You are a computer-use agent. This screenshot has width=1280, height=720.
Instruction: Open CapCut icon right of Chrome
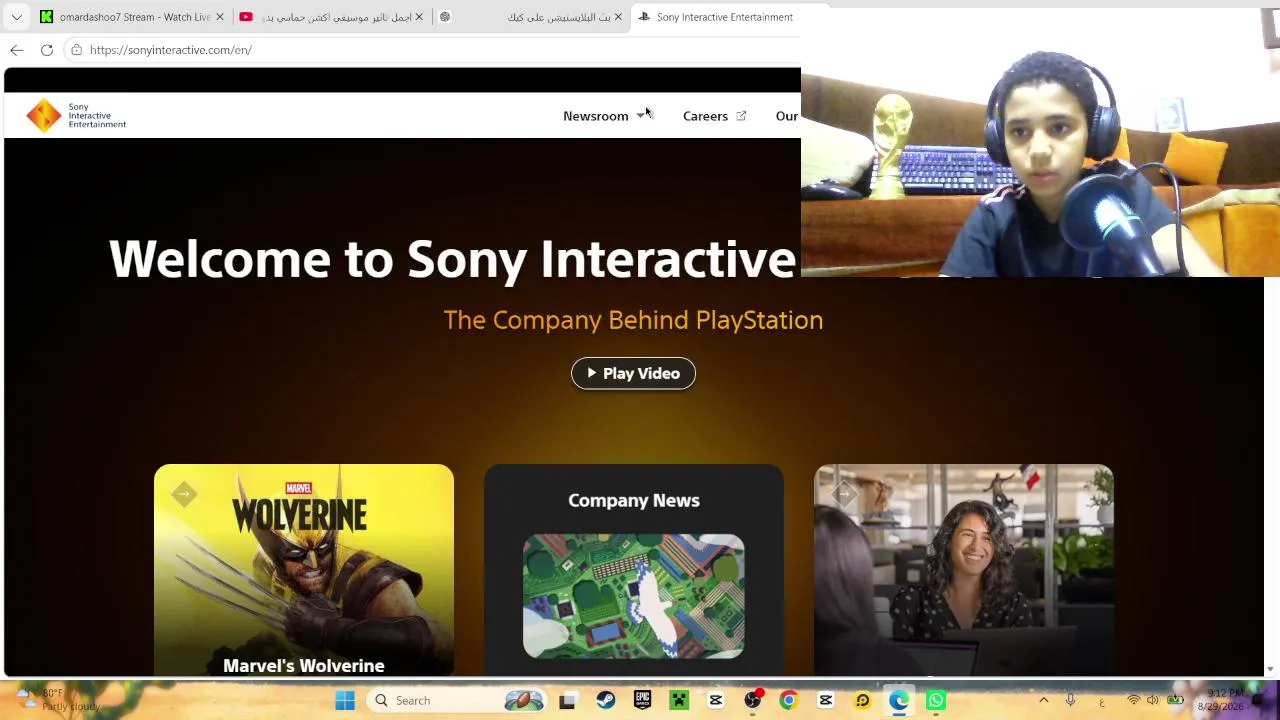[x=826, y=700]
